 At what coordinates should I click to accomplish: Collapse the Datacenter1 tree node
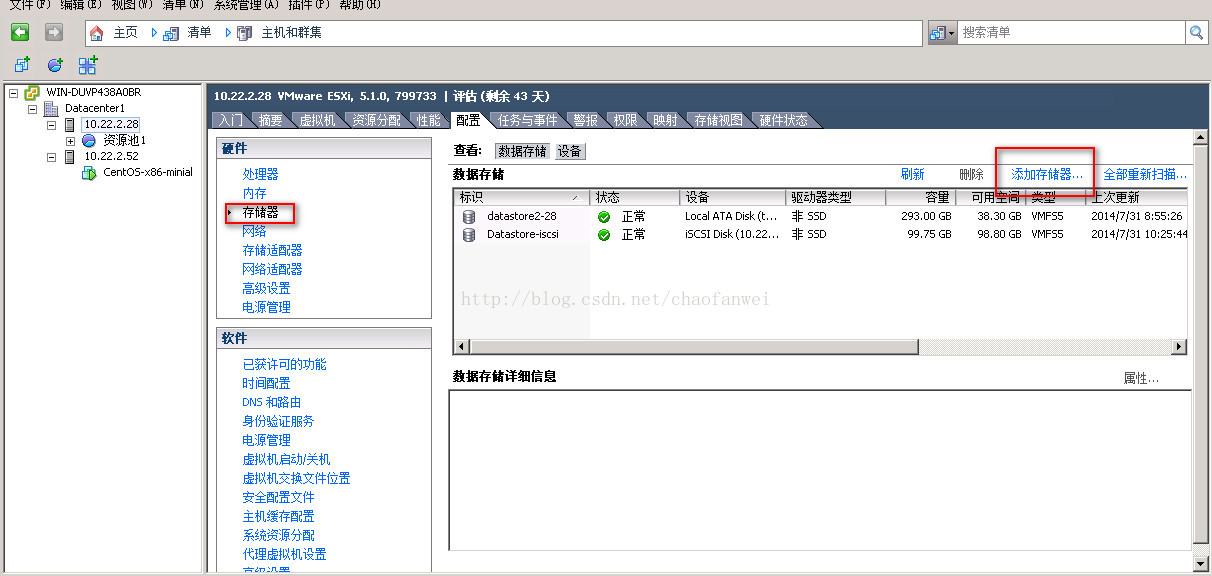32,109
